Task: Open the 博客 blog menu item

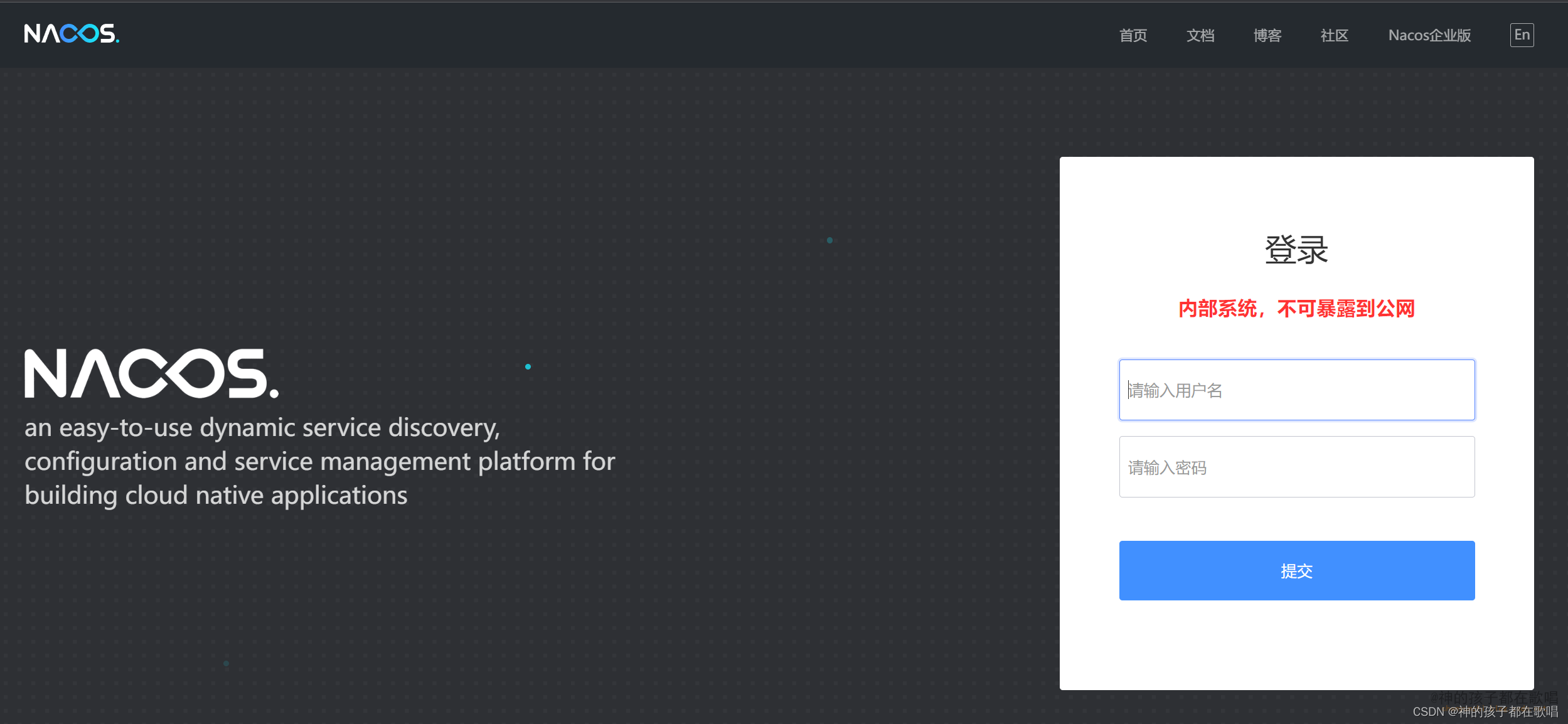Action: point(1267,36)
